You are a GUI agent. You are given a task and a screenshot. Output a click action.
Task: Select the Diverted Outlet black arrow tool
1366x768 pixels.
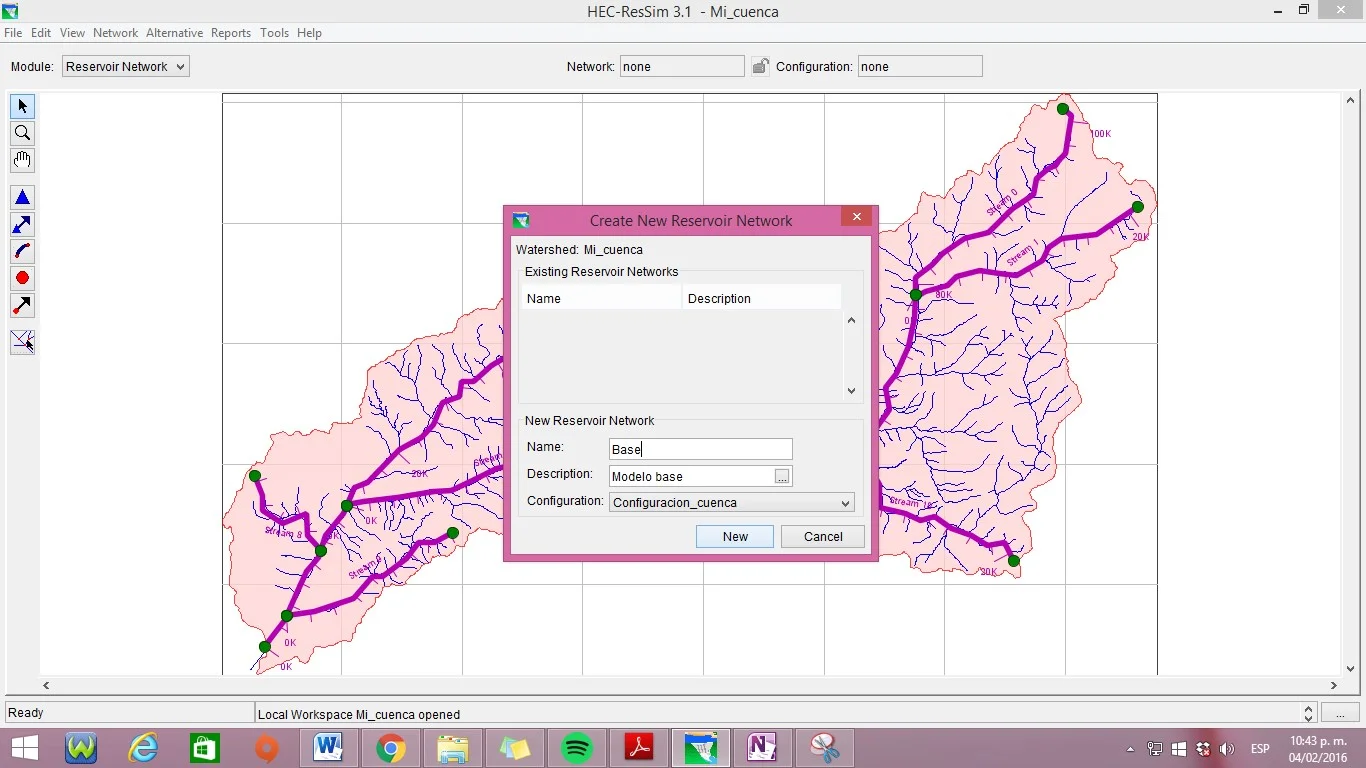[x=22, y=305]
